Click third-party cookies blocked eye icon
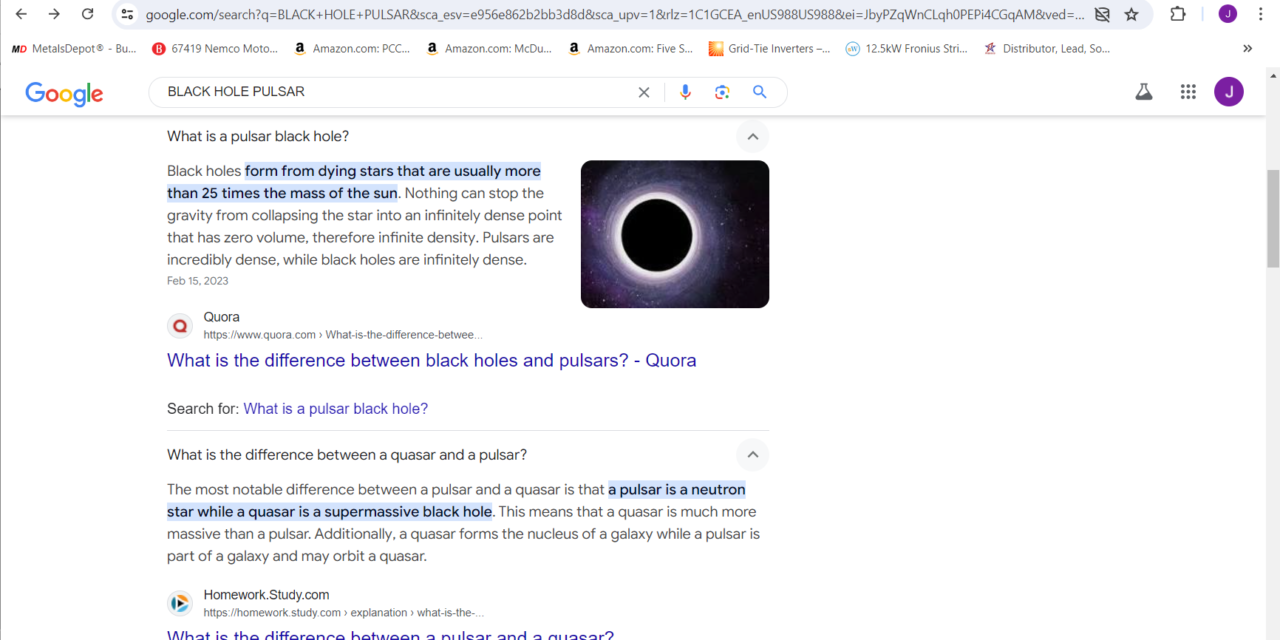This screenshot has height=640, width=1280. click(1102, 14)
